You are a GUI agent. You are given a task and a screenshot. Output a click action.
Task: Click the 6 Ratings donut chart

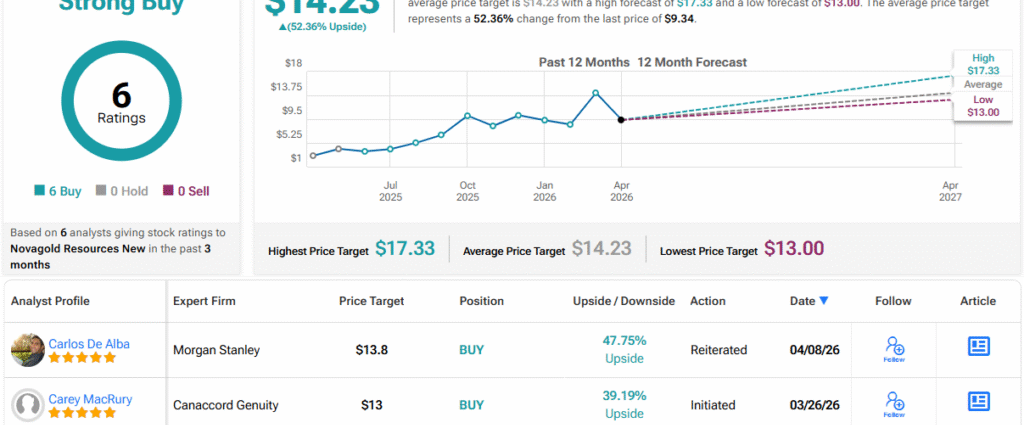pyautogui.click(x=121, y=104)
